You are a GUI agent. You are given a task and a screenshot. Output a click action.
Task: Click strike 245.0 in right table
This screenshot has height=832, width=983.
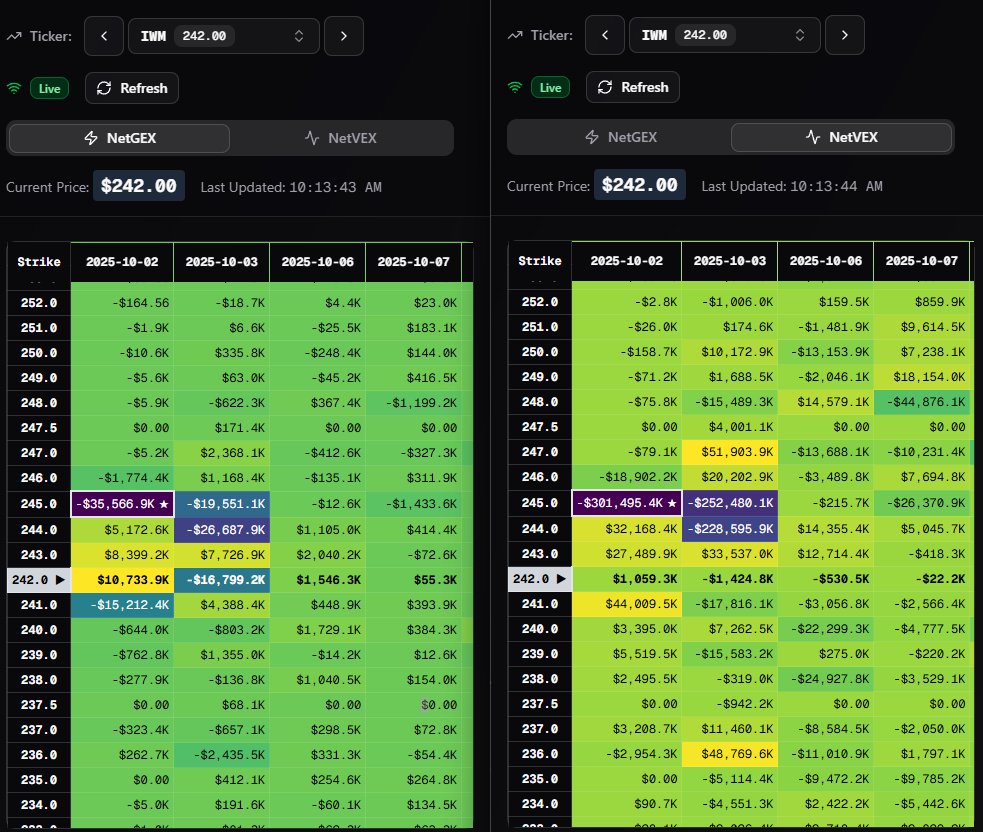pos(540,503)
